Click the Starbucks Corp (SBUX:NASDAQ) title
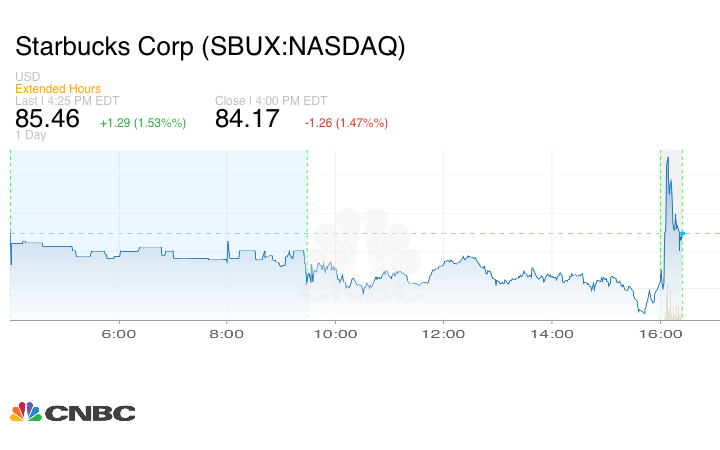720x450 pixels. click(x=210, y=47)
